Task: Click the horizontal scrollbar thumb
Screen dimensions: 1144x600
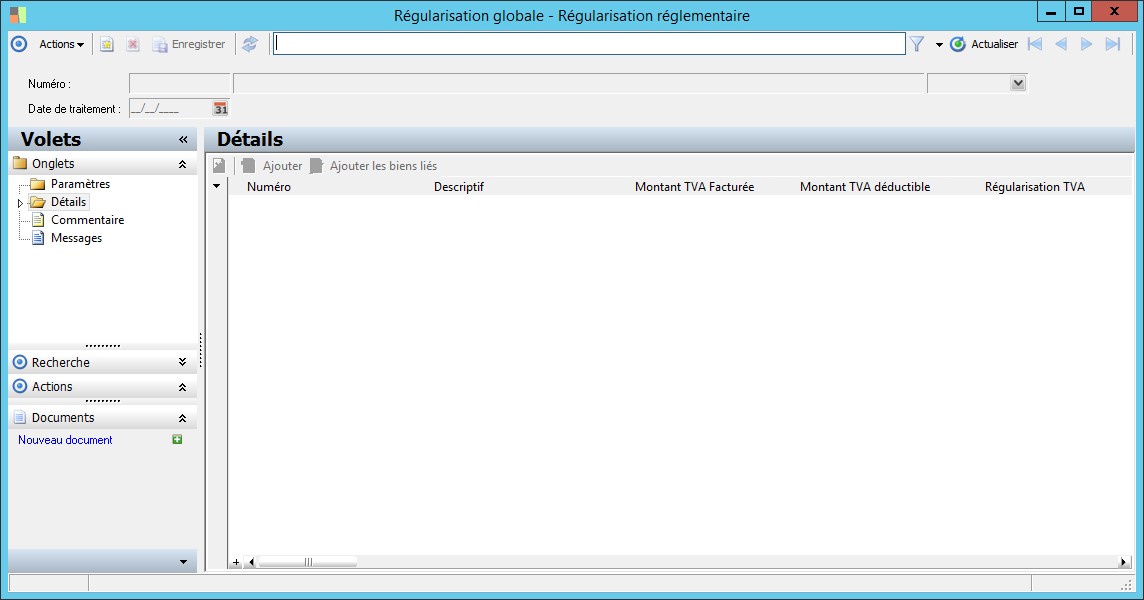Action: tap(307, 562)
